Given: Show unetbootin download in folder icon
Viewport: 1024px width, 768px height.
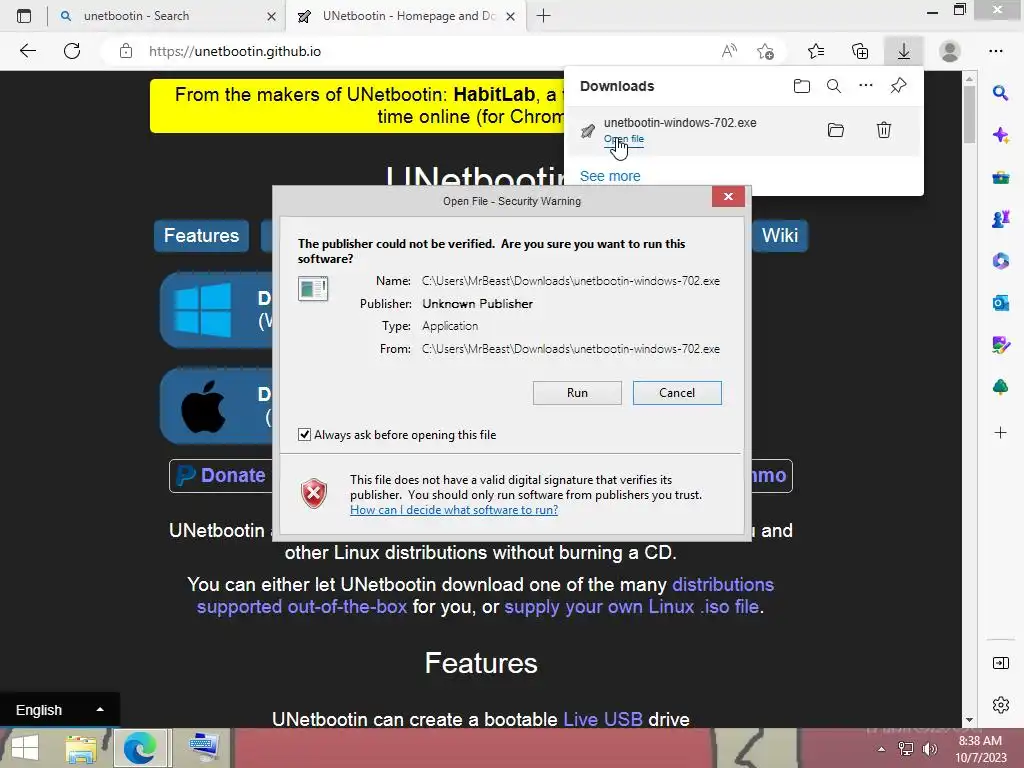Looking at the screenshot, I should click(x=836, y=130).
